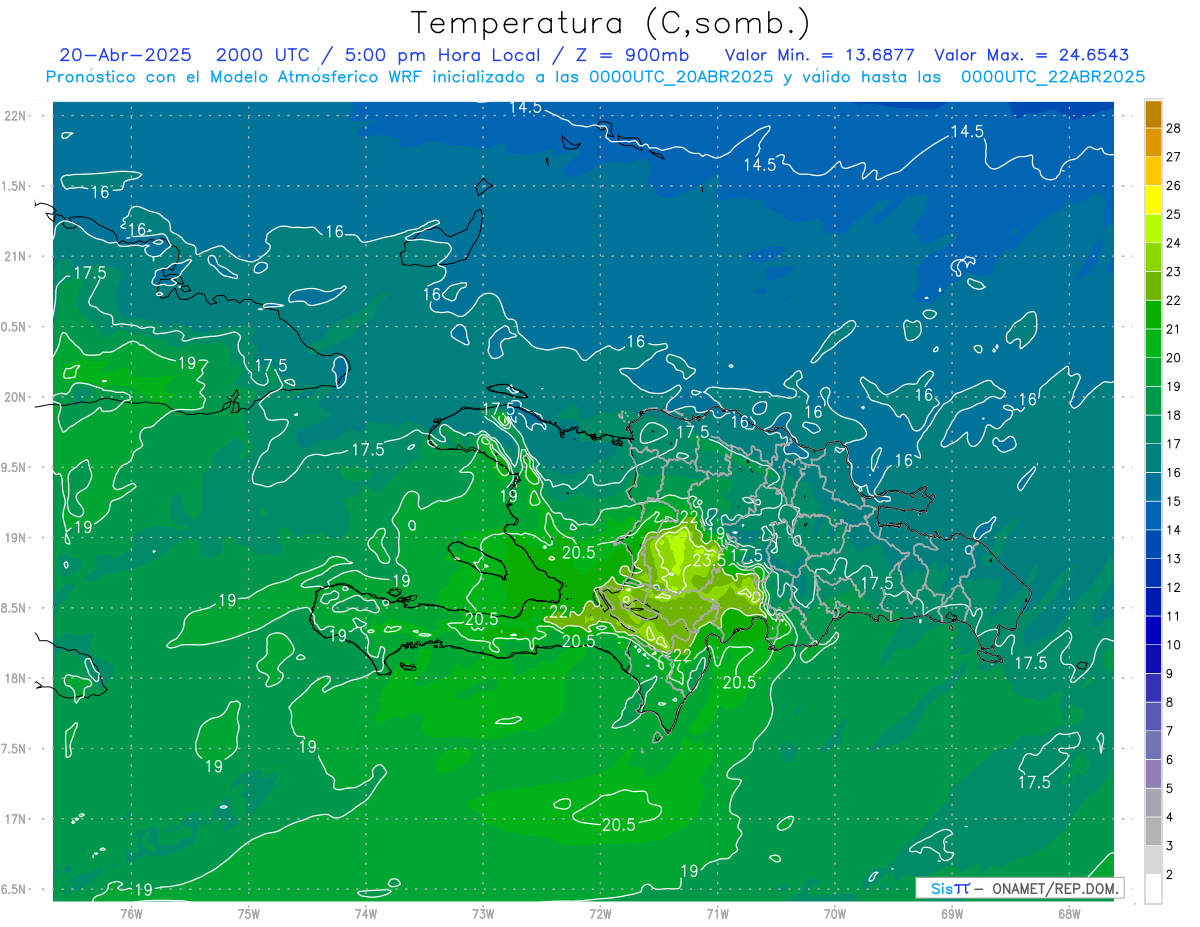Click the lime swatch between 24 and 25
1200x927 pixels.
click(1153, 229)
